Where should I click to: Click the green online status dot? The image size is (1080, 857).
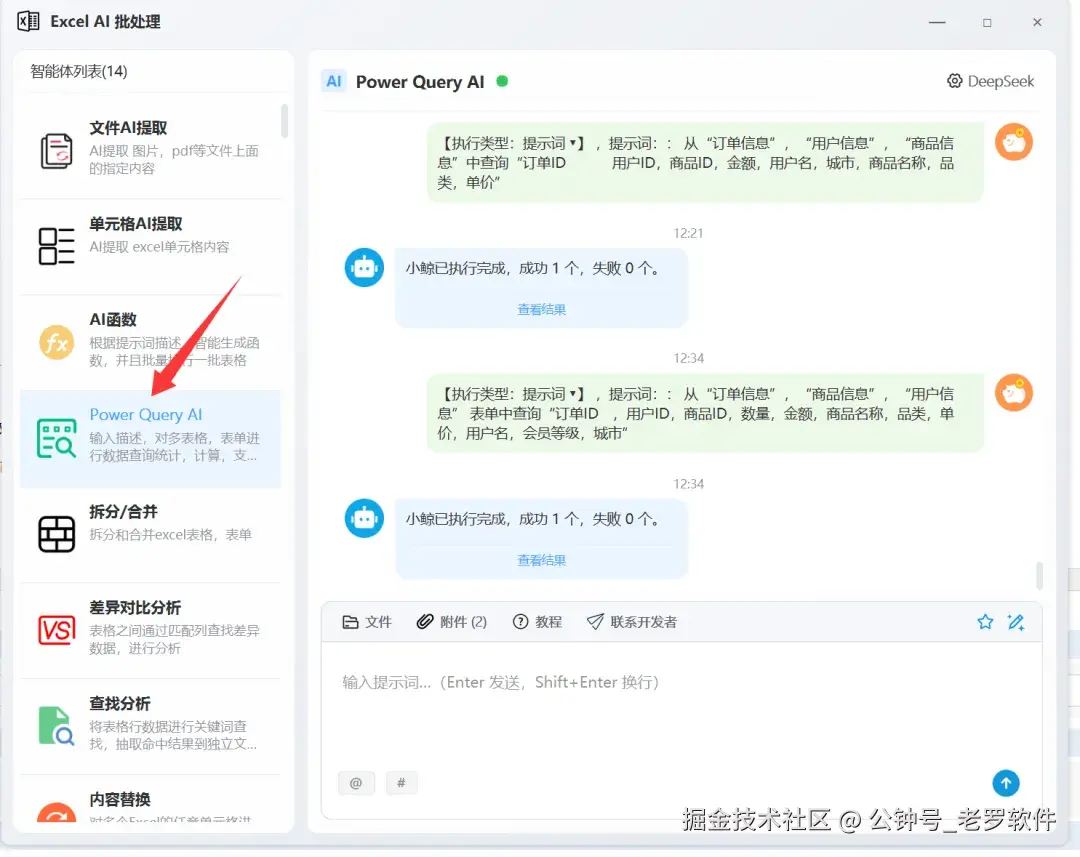click(502, 81)
